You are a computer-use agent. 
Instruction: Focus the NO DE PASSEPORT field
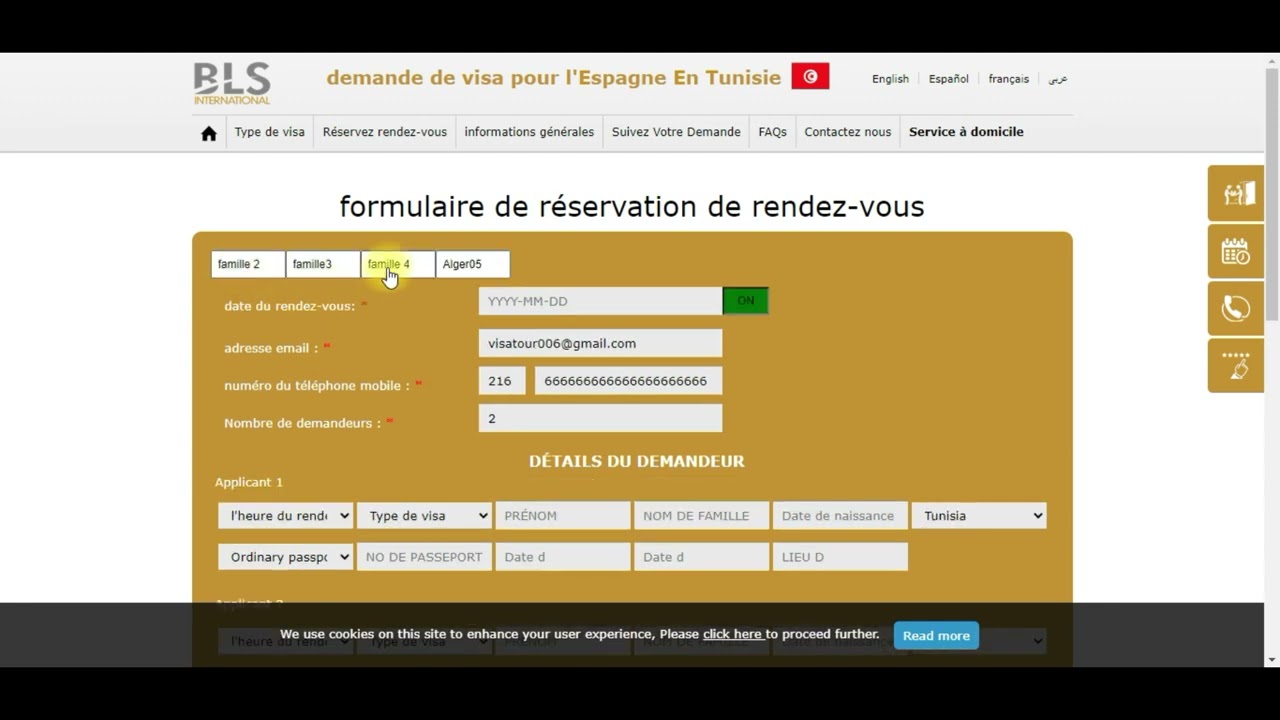click(424, 557)
